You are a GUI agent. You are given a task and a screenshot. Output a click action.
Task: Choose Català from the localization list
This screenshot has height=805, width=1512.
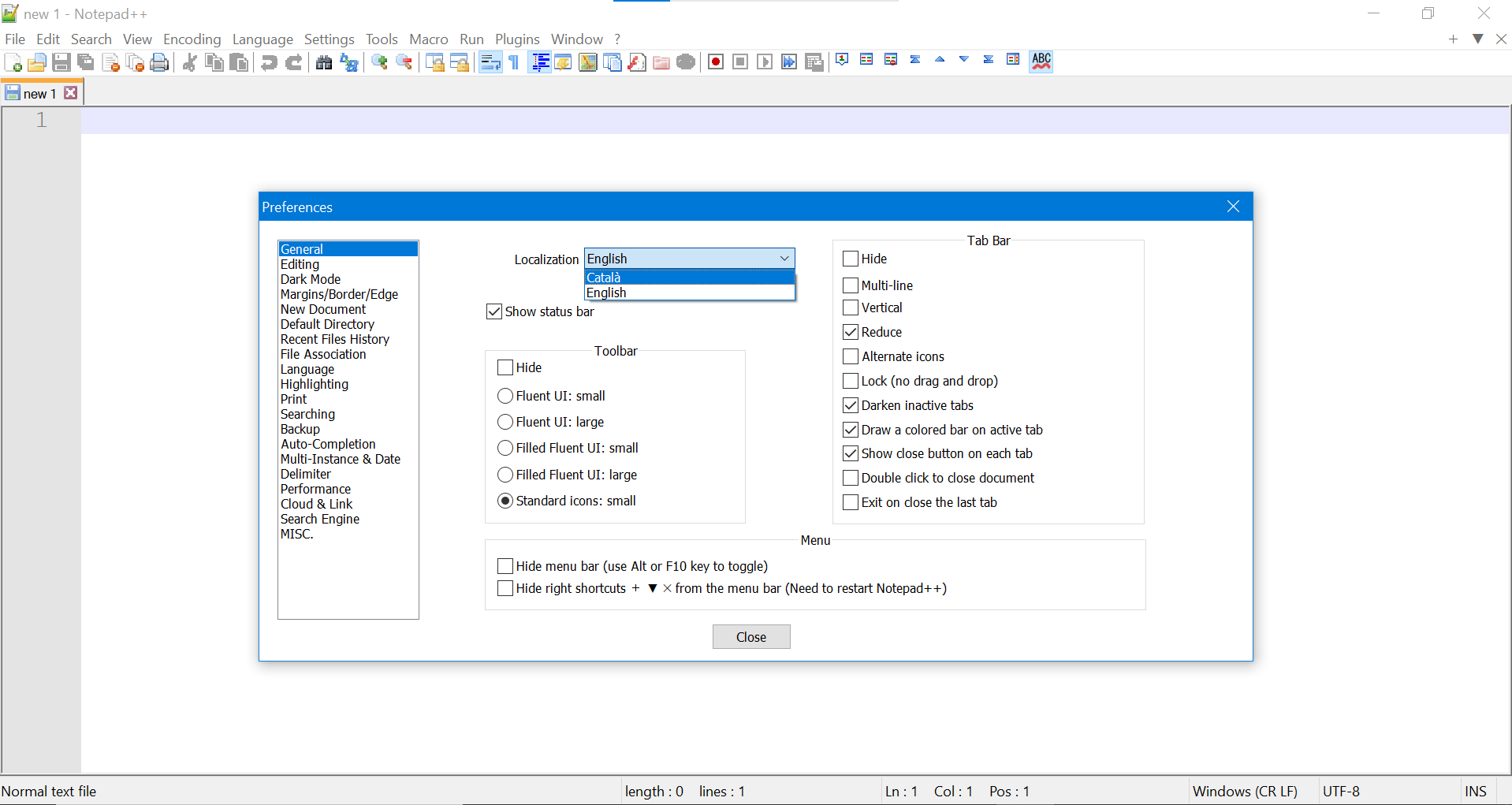coord(689,278)
